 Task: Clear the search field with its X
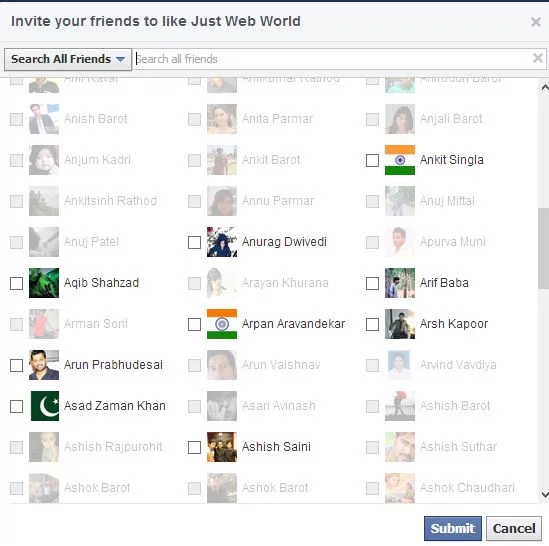(x=538, y=58)
